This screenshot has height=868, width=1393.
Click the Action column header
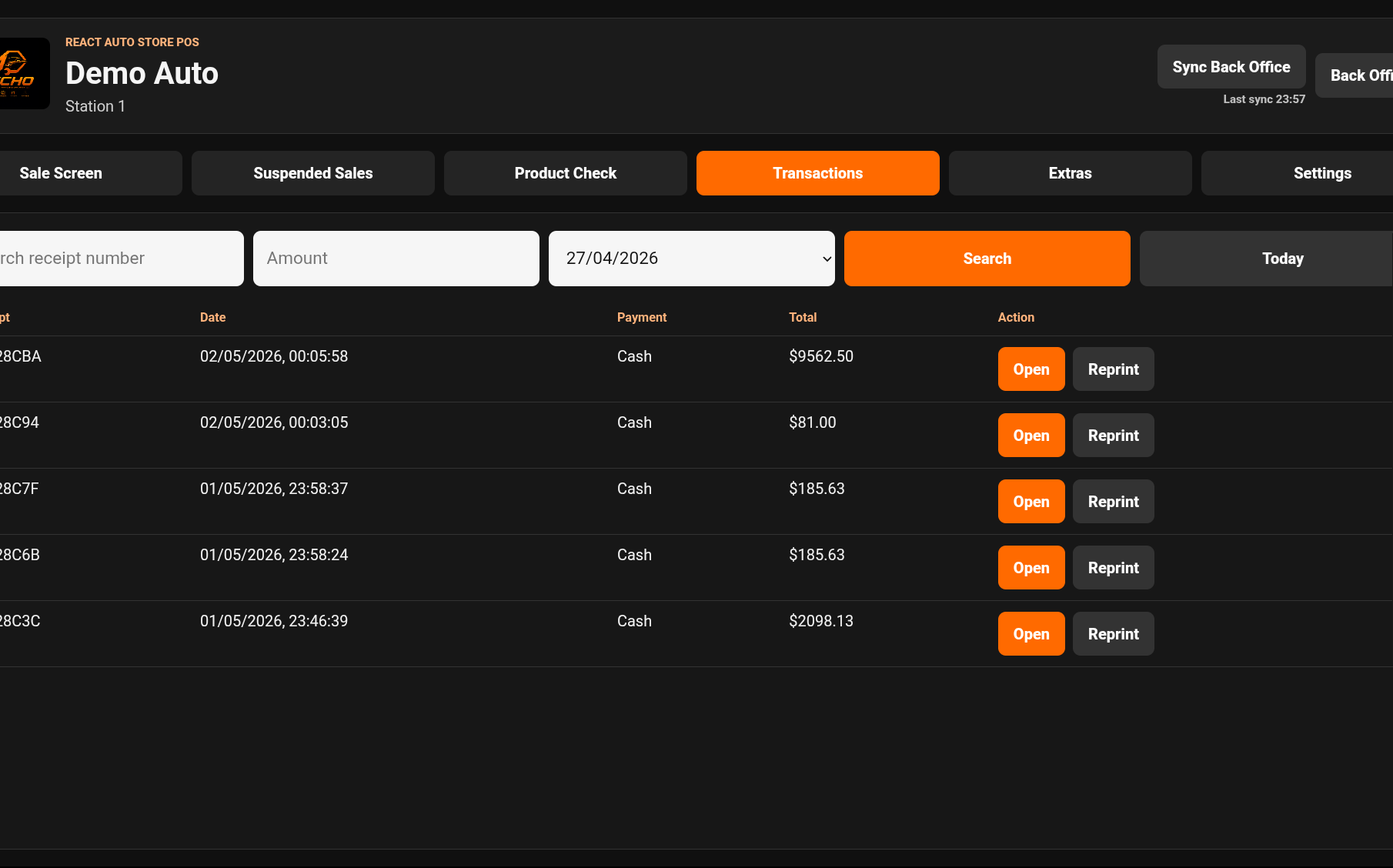click(x=1016, y=317)
